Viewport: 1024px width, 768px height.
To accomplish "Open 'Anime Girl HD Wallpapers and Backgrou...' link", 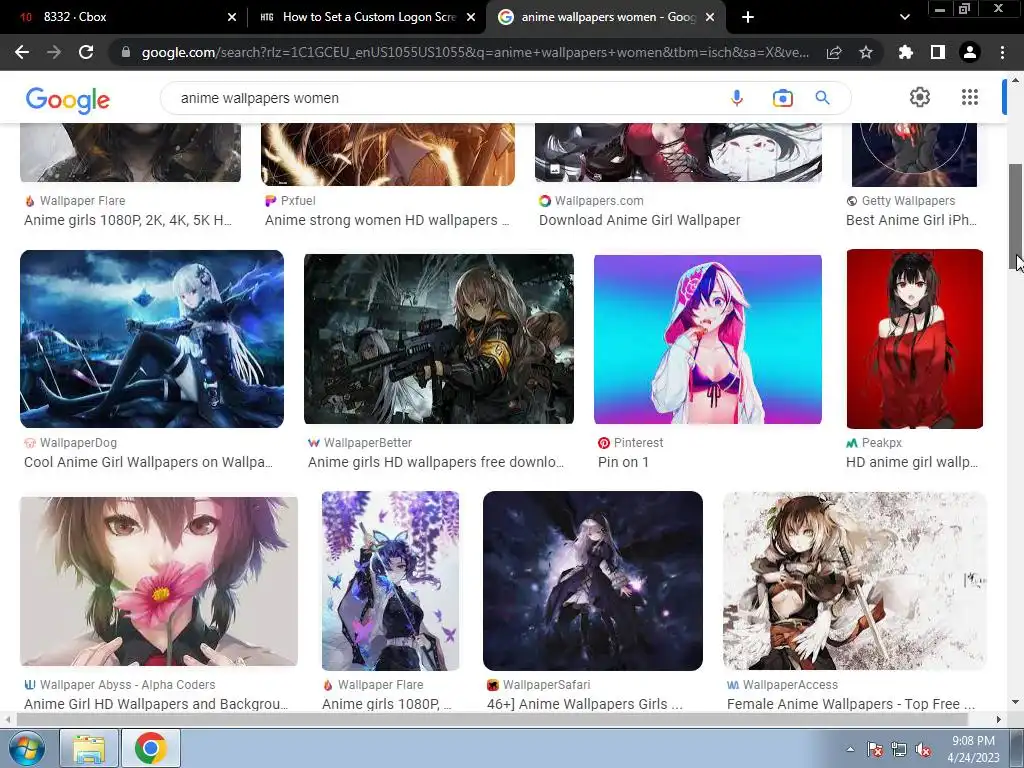I will [x=156, y=704].
